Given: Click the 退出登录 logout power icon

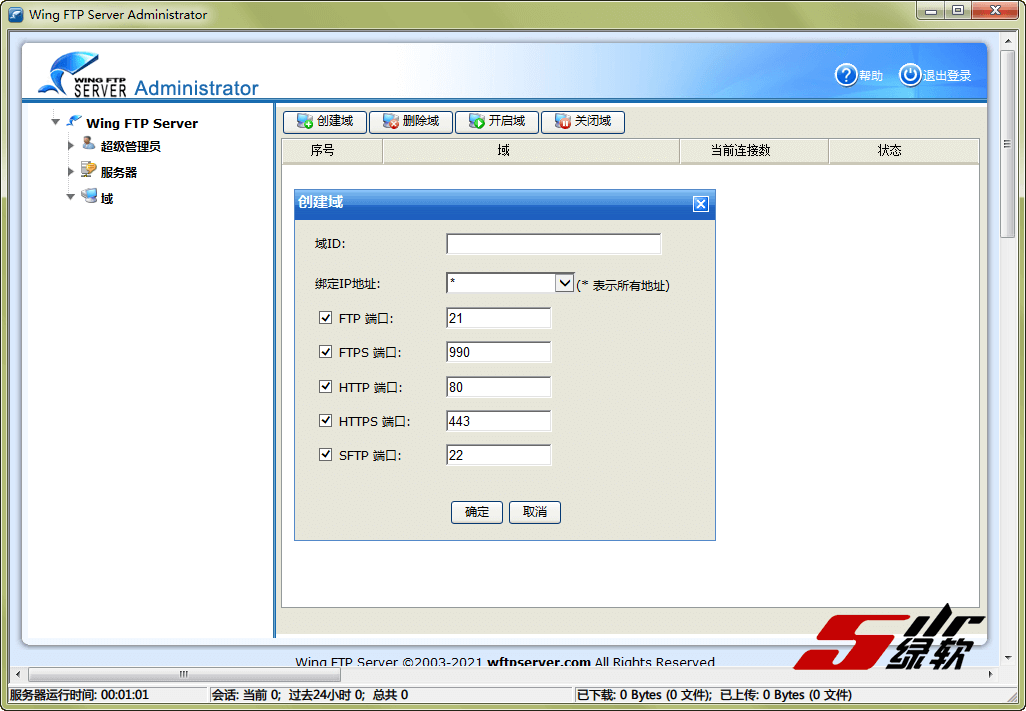Looking at the screenshot, I should [x=909, y=75].
